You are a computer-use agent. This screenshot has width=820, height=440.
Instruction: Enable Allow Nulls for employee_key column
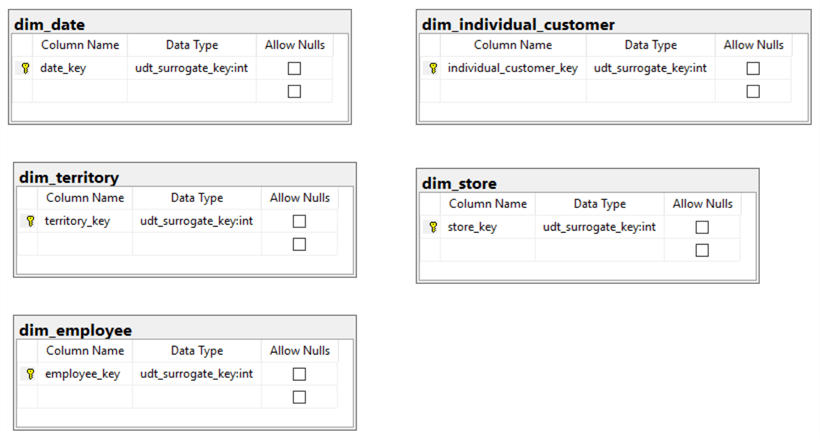tap(299, 374)
